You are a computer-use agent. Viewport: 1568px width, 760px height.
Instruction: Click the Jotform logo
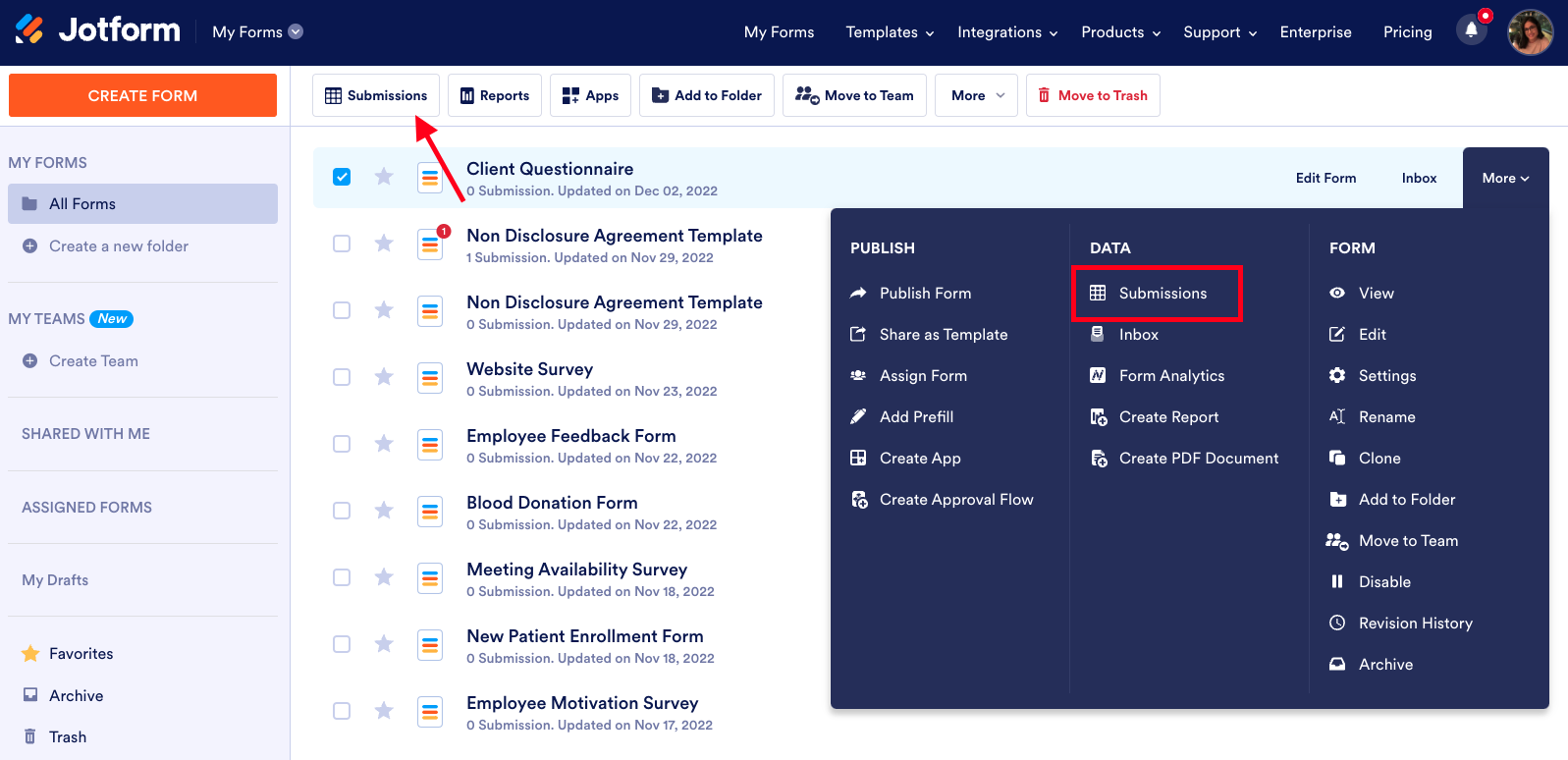click(98, 30)
